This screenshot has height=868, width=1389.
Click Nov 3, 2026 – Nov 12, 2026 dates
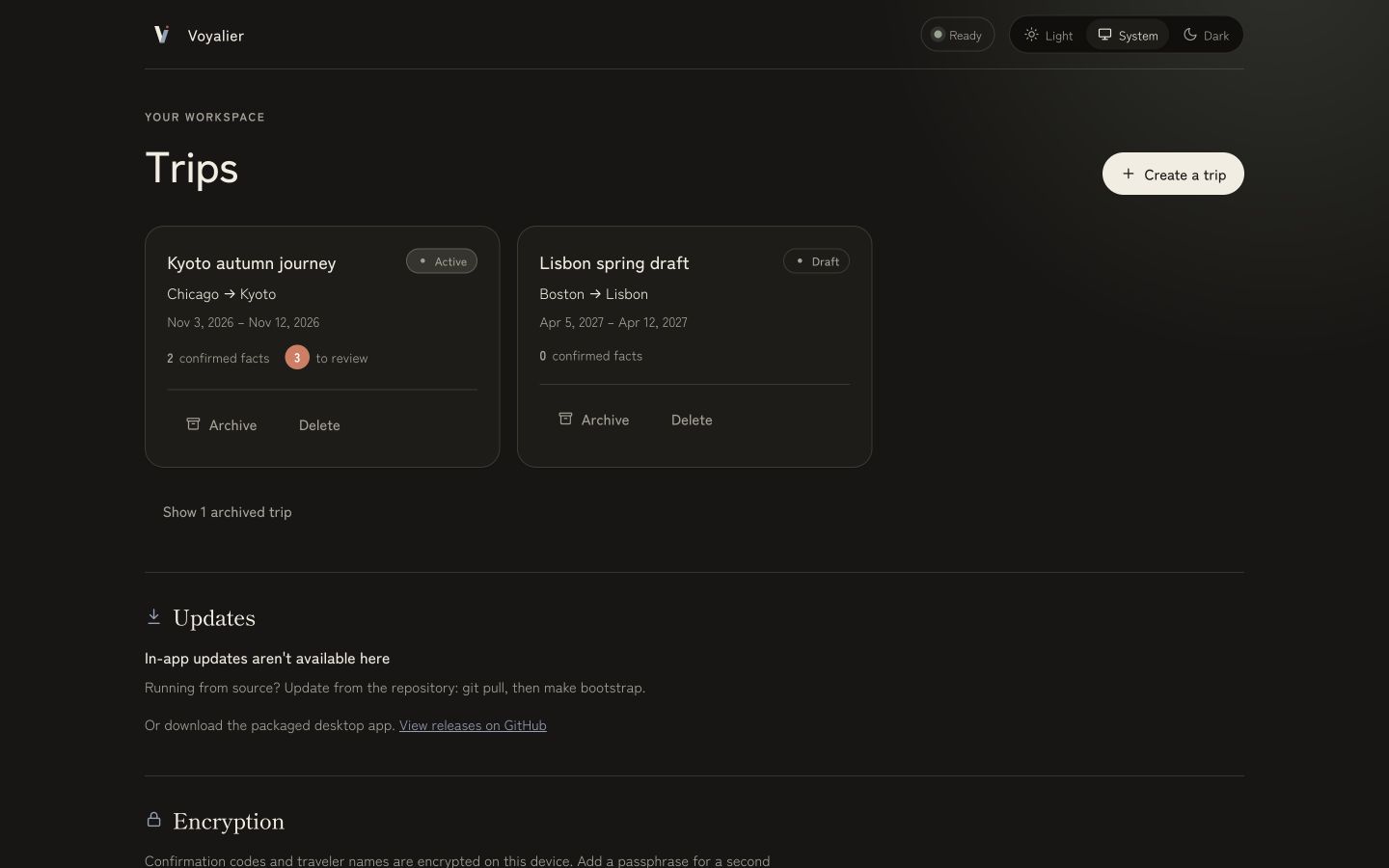click(x=243, y=322)
